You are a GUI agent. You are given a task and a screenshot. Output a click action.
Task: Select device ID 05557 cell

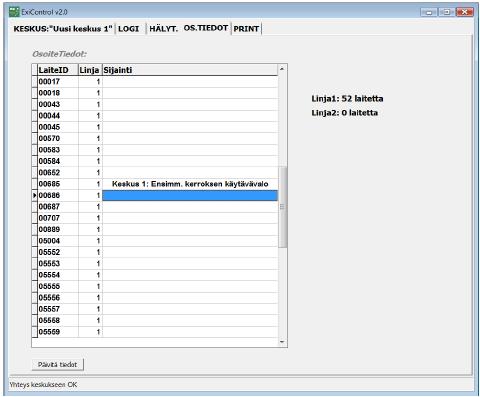pyautogui.click(x=58, y=309)
